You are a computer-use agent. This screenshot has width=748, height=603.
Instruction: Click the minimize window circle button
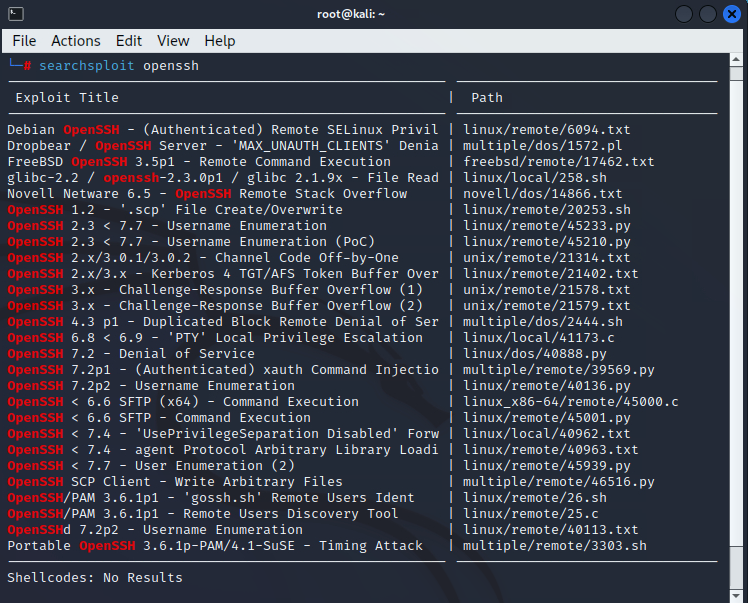coord(684,14)
